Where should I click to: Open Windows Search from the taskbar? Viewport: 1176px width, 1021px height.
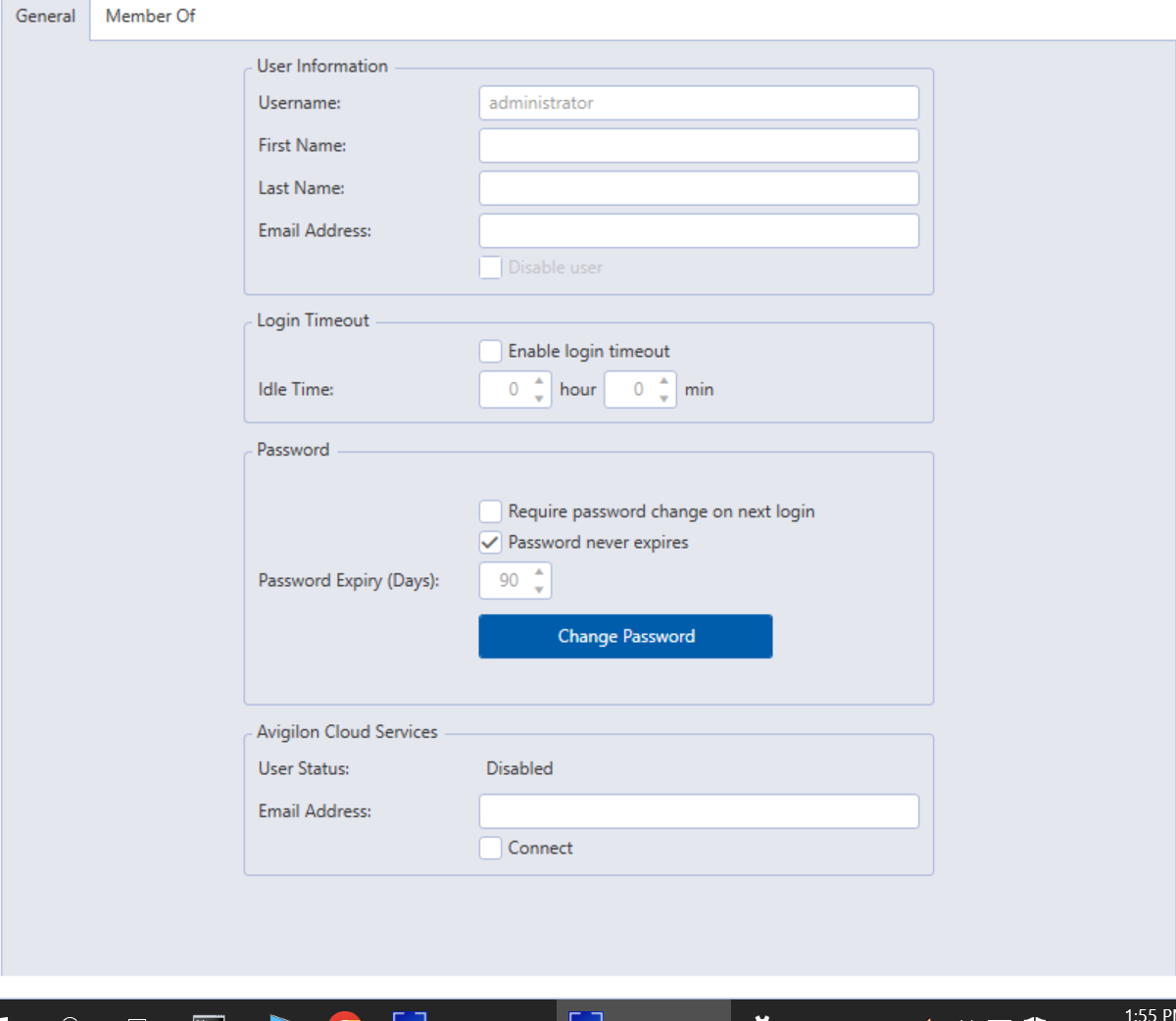(69, 1014)
